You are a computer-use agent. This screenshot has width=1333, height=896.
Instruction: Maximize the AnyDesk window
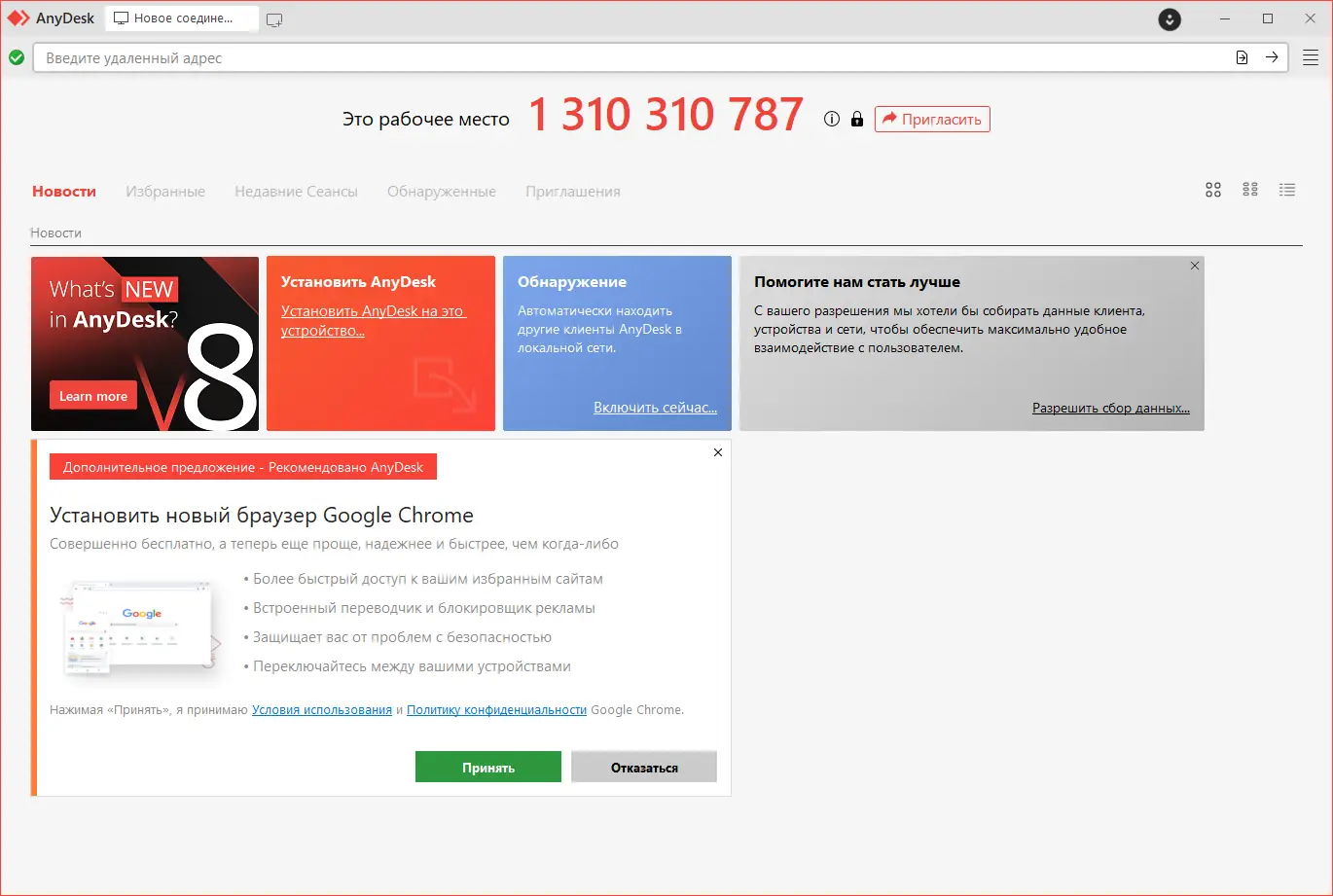click(1268, 18)
